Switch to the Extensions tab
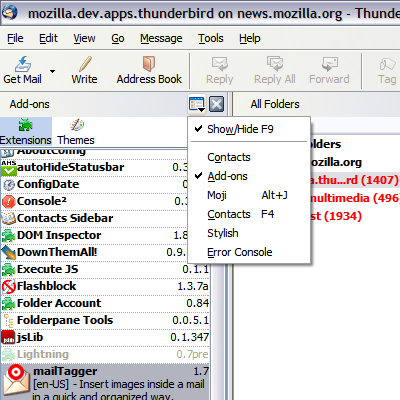The width and height of the screenshot is (400, 400). [26, 132]
